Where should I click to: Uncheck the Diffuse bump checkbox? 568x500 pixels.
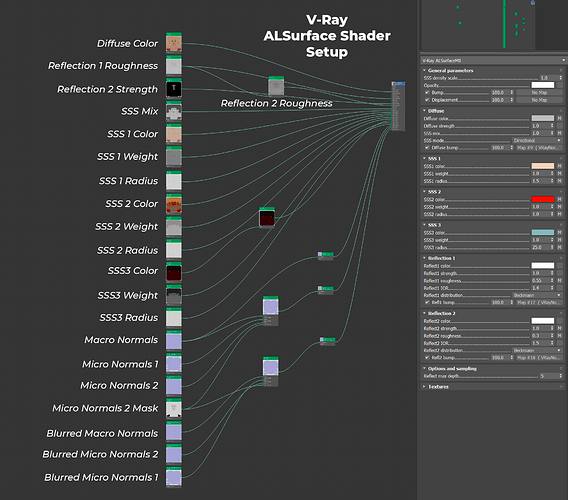click(x=427, y=147)
